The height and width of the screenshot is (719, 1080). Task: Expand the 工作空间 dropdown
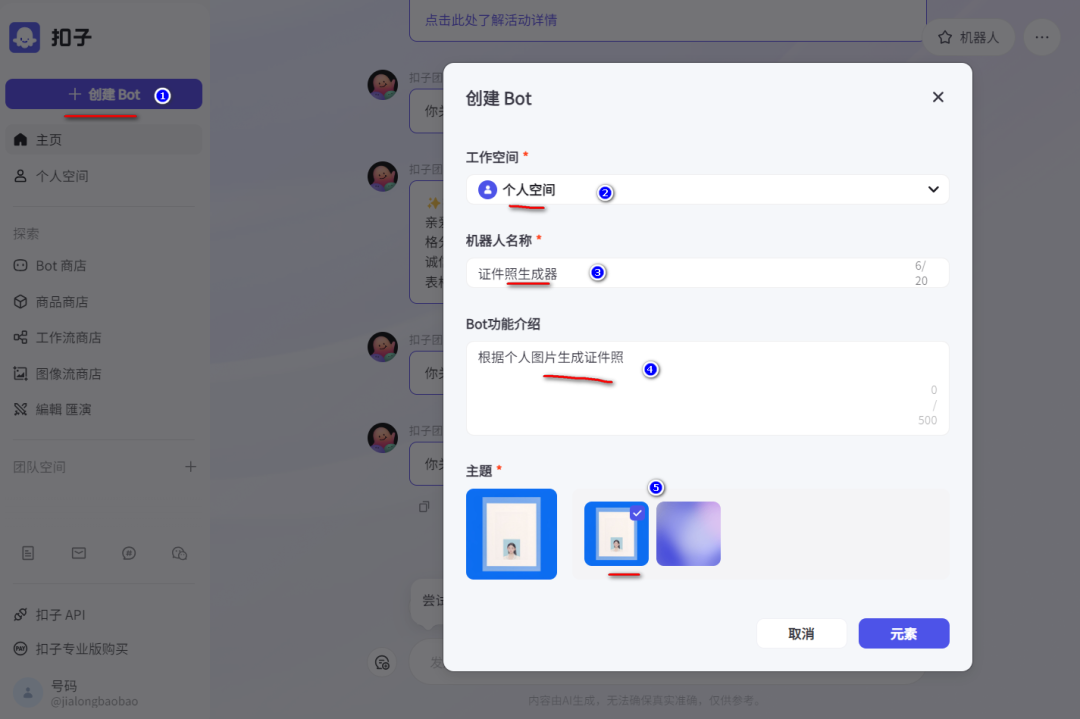click(x=707, y=189)
